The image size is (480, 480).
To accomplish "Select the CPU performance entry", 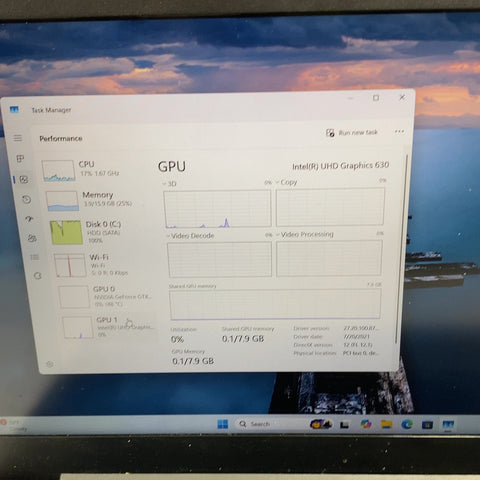I will coord(93,170).
